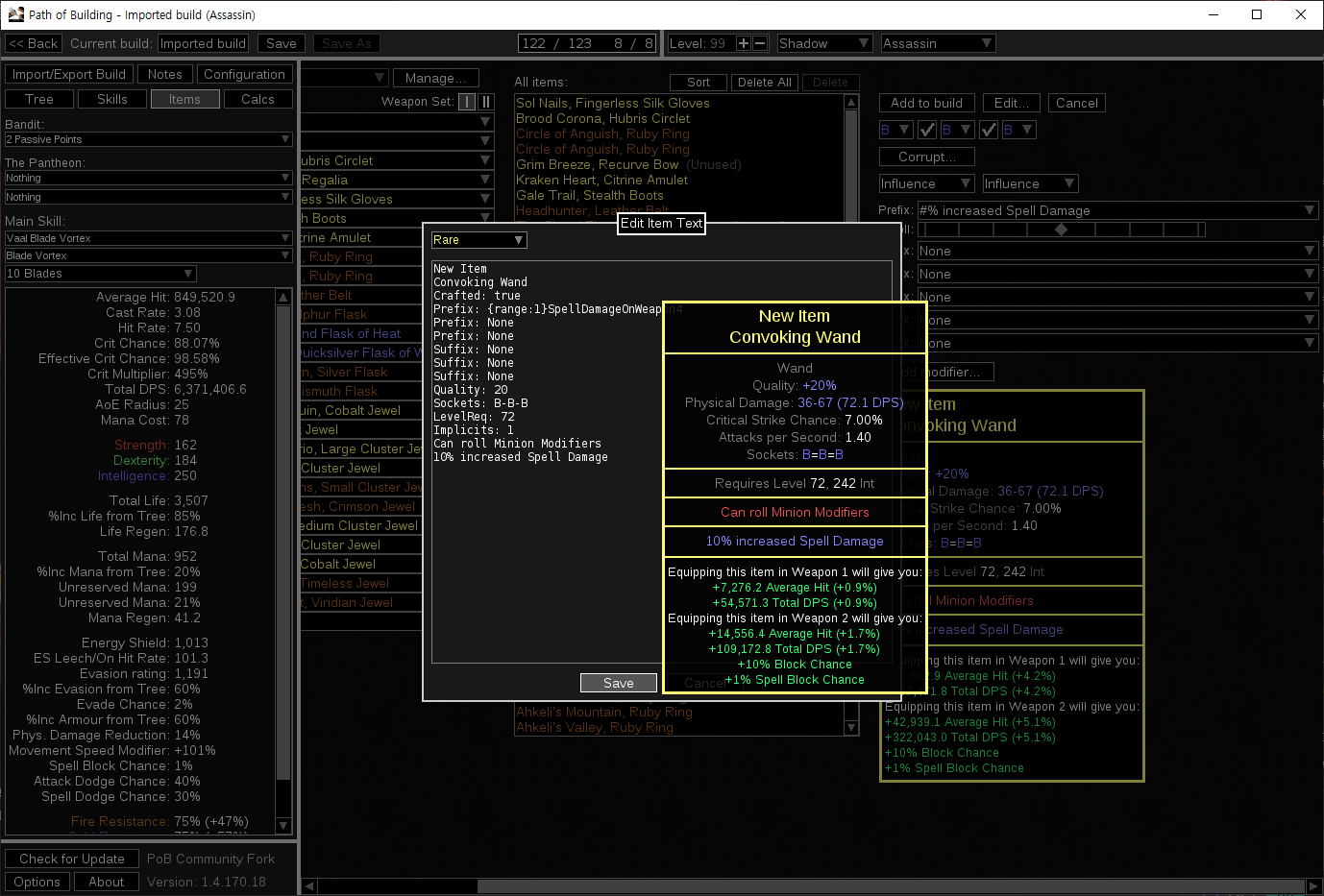Open the second Influence dropdown

[1030, 183]
